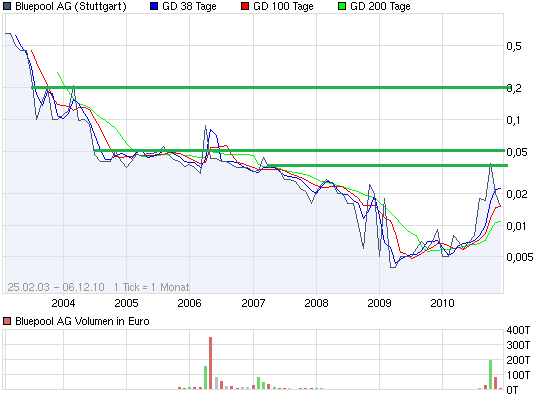Click the blue GD 38 Tage legend swatch
The height and width of the screenshot is (398, 545).
click(154, 6)
